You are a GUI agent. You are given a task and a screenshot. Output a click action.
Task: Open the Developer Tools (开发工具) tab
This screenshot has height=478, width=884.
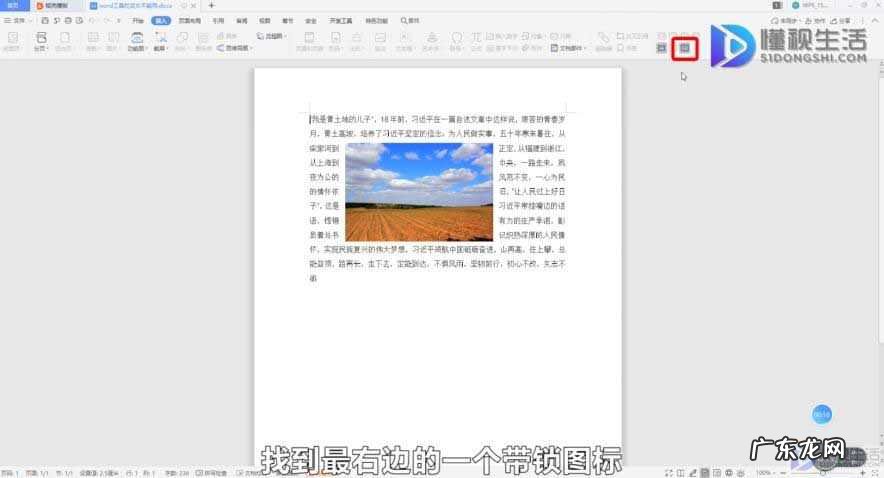tap(341, 20)
